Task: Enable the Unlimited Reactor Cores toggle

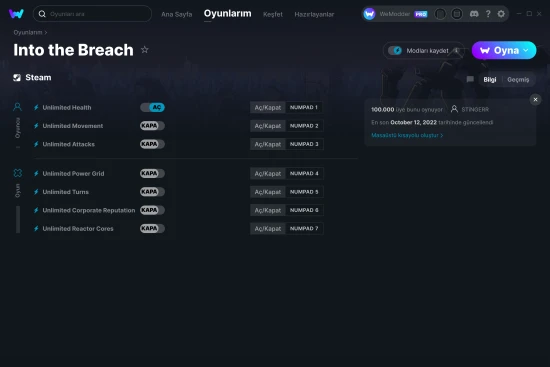Action: (152, 228)
